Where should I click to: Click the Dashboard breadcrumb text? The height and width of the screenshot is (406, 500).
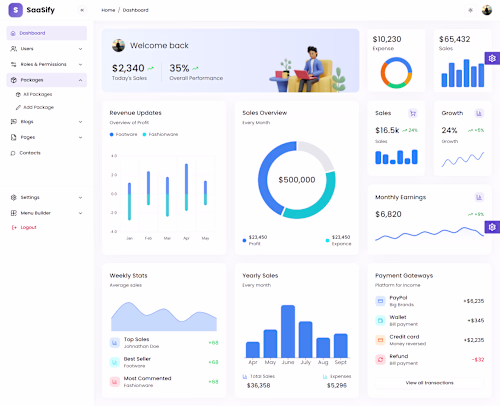(135, 10)
